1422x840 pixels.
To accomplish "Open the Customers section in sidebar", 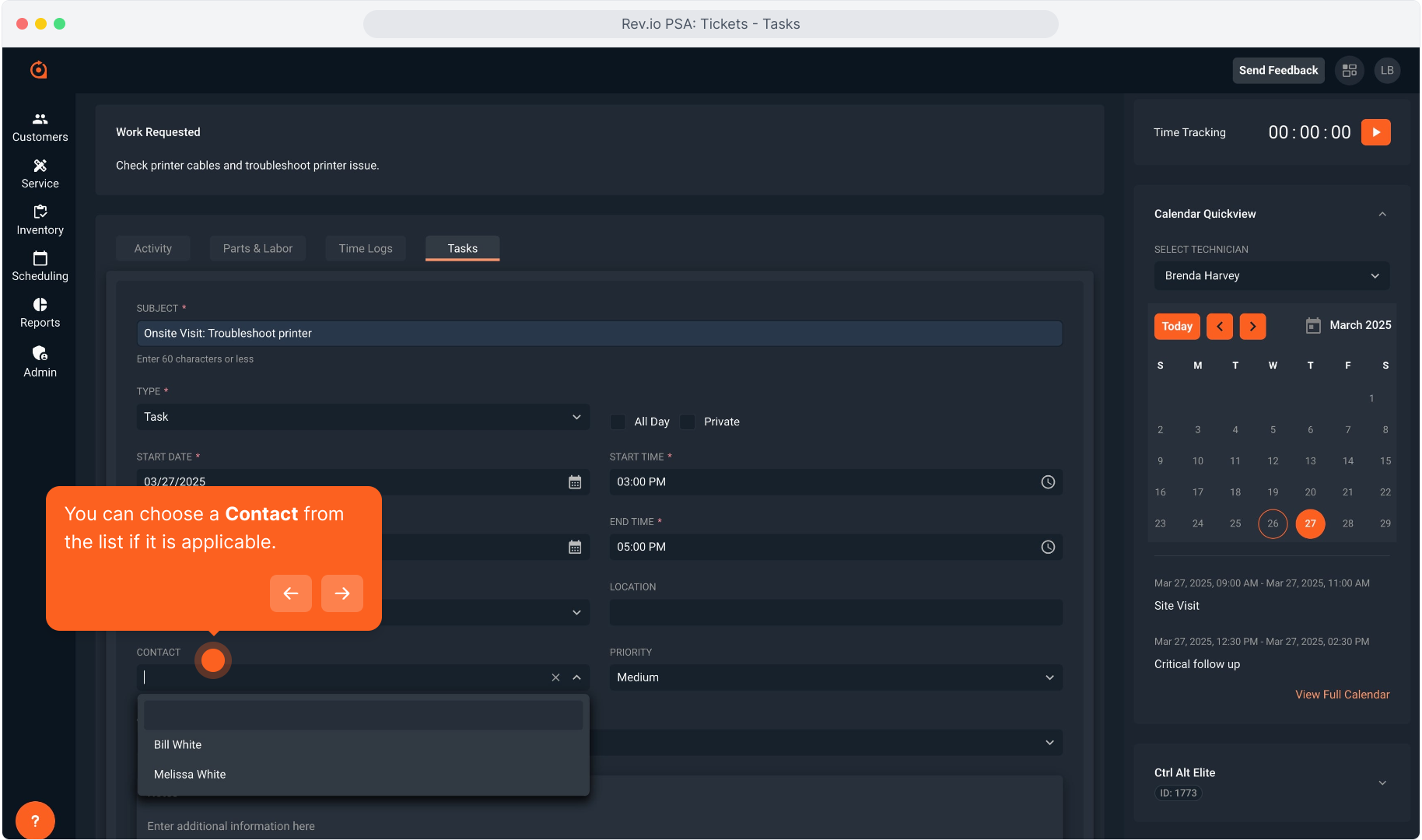I will 40,127.
